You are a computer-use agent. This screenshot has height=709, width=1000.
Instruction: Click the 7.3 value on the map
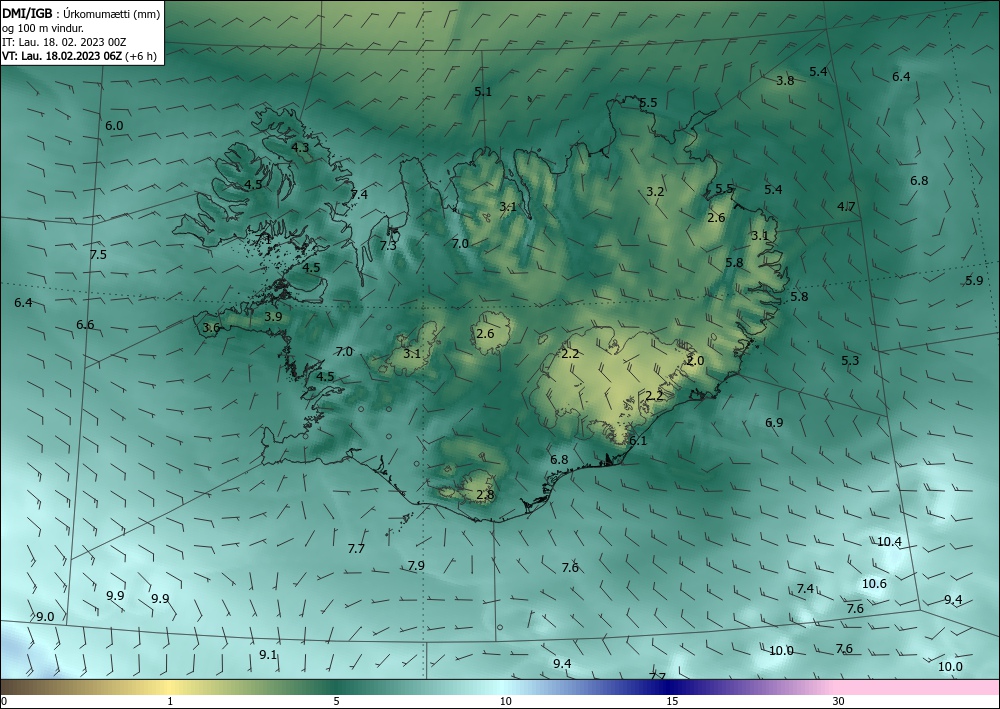tap(388, 246)
